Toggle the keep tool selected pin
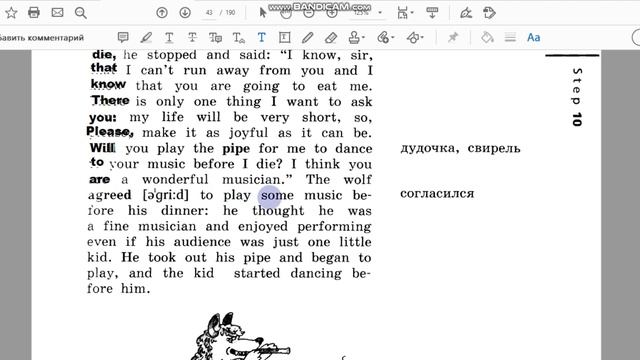The image size is (640, 360). 453,38
